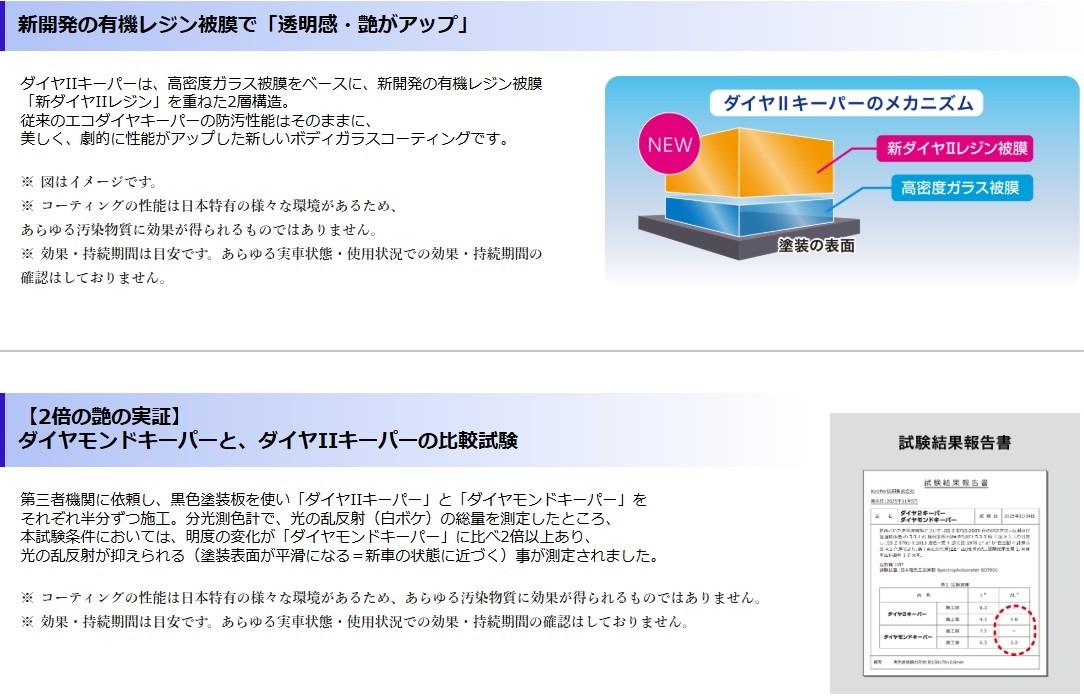Click the upper note line ending 効果・持続期間の
The image size is (1084, 697).
(x=281, y=254)
